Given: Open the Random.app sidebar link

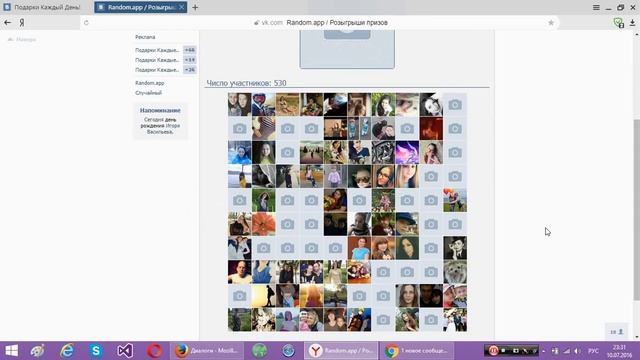Looking at the screenshot, I should pos(150,83).
